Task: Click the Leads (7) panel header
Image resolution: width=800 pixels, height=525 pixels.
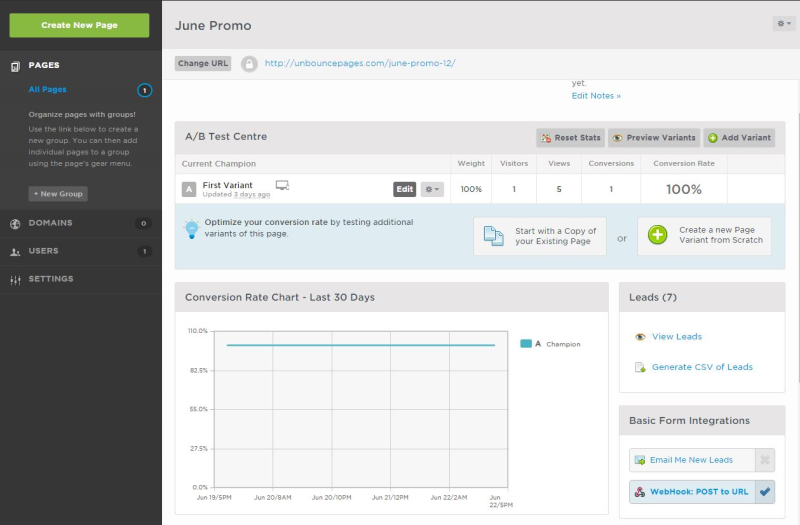Action: click(702, 297)
